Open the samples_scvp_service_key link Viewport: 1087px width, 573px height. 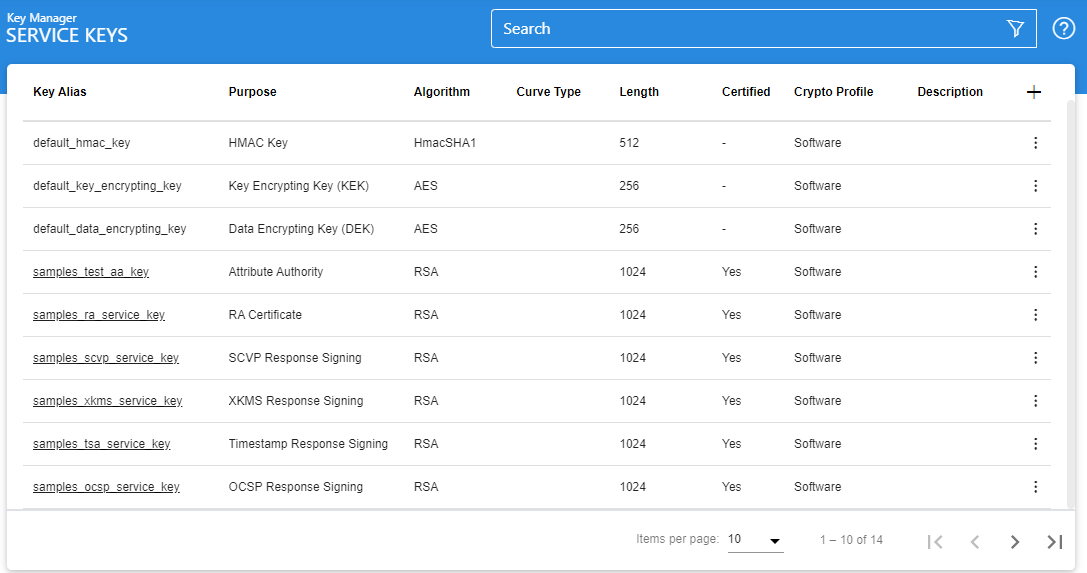(106, 358)
